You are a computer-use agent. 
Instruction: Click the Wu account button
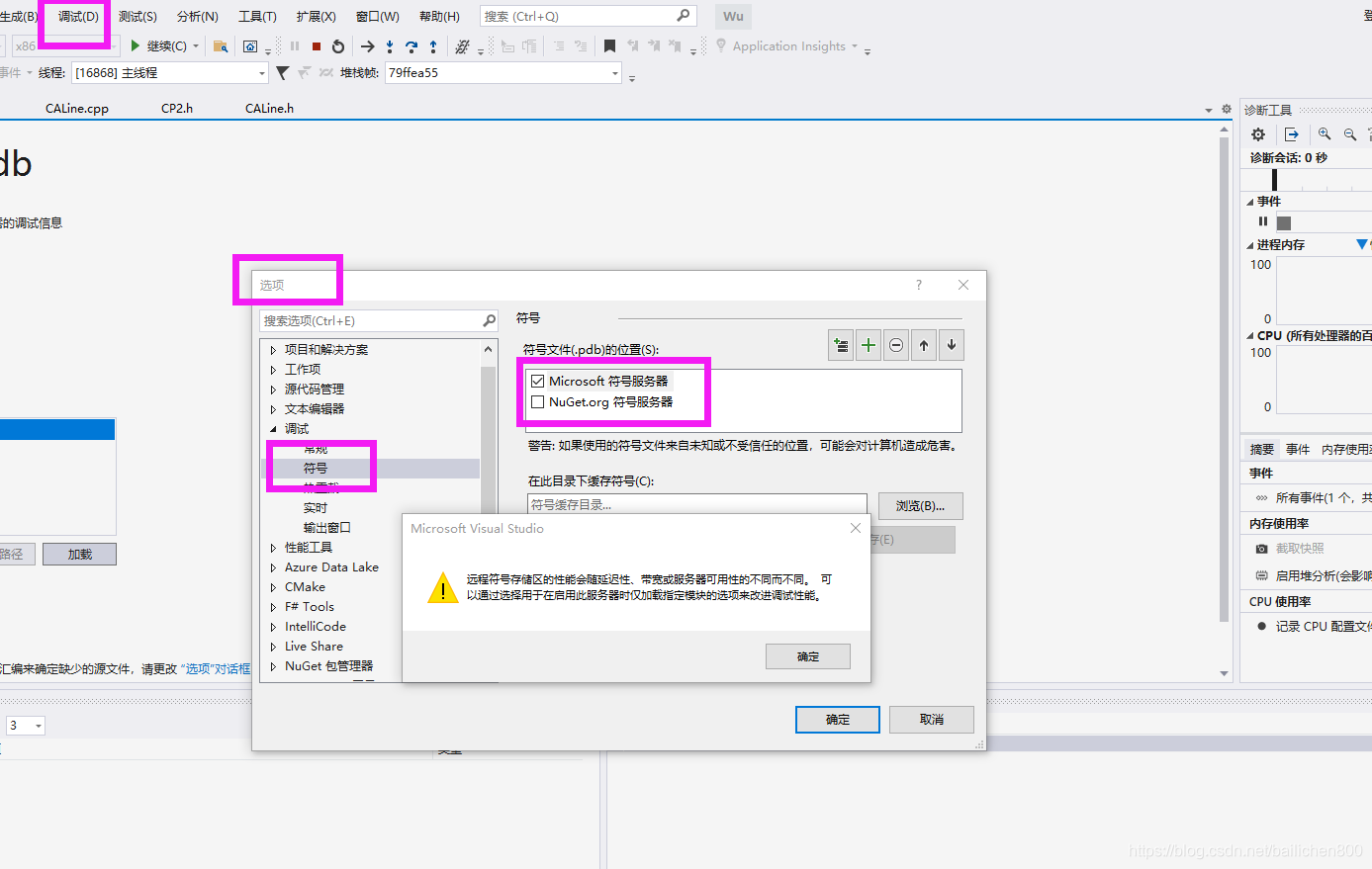point(733,16)
